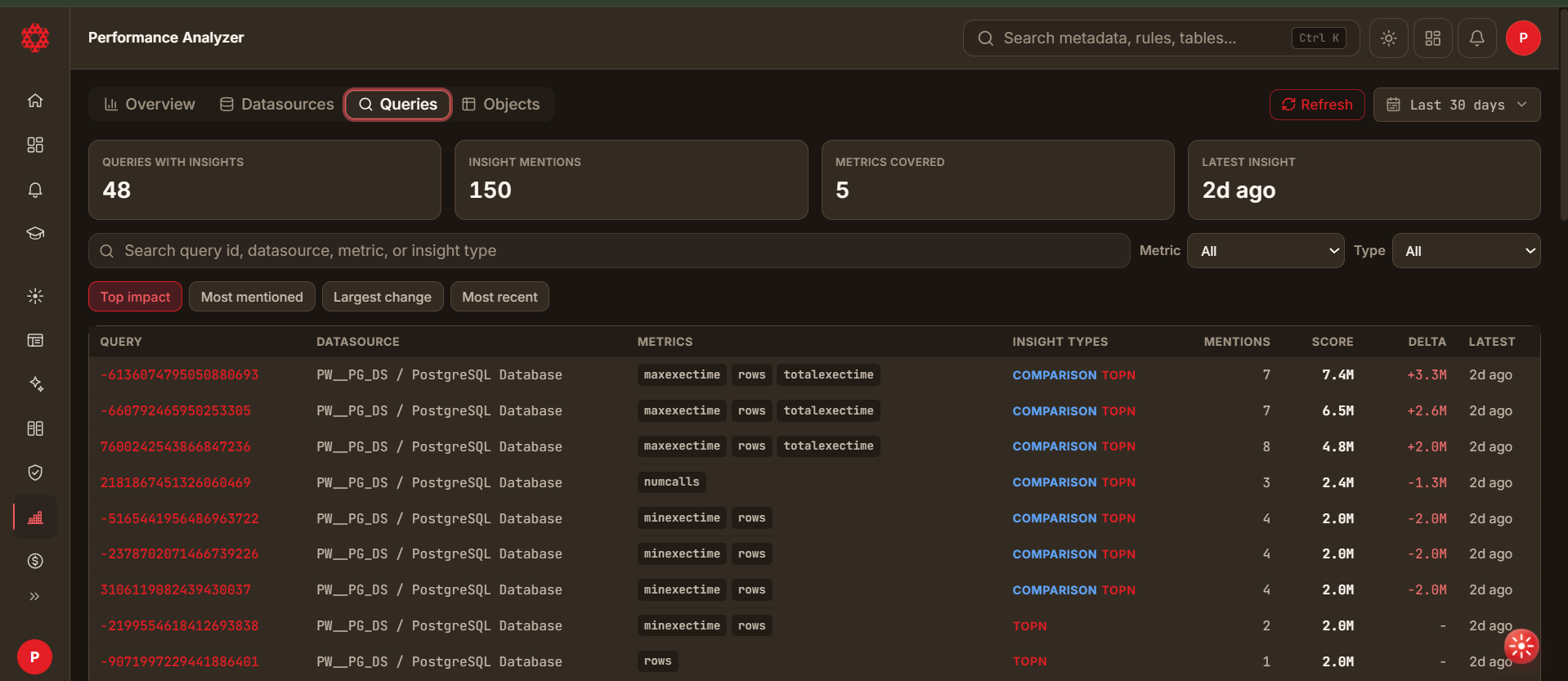This screenshot has height=681, width=1568.
Task: Focus the Search query id filter field
Action: [609, 251]
